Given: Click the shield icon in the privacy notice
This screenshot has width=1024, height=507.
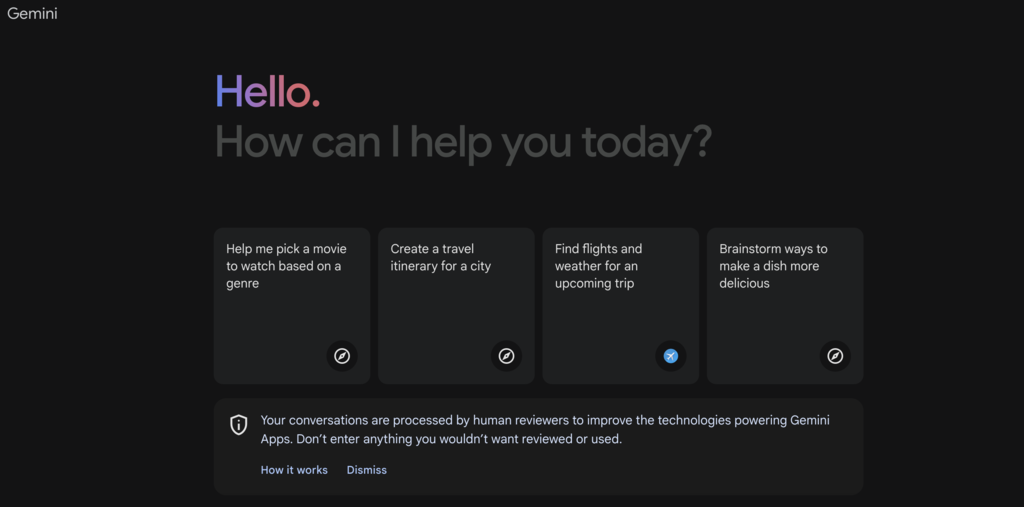Looking at the screenshot, I should point(239,425).
